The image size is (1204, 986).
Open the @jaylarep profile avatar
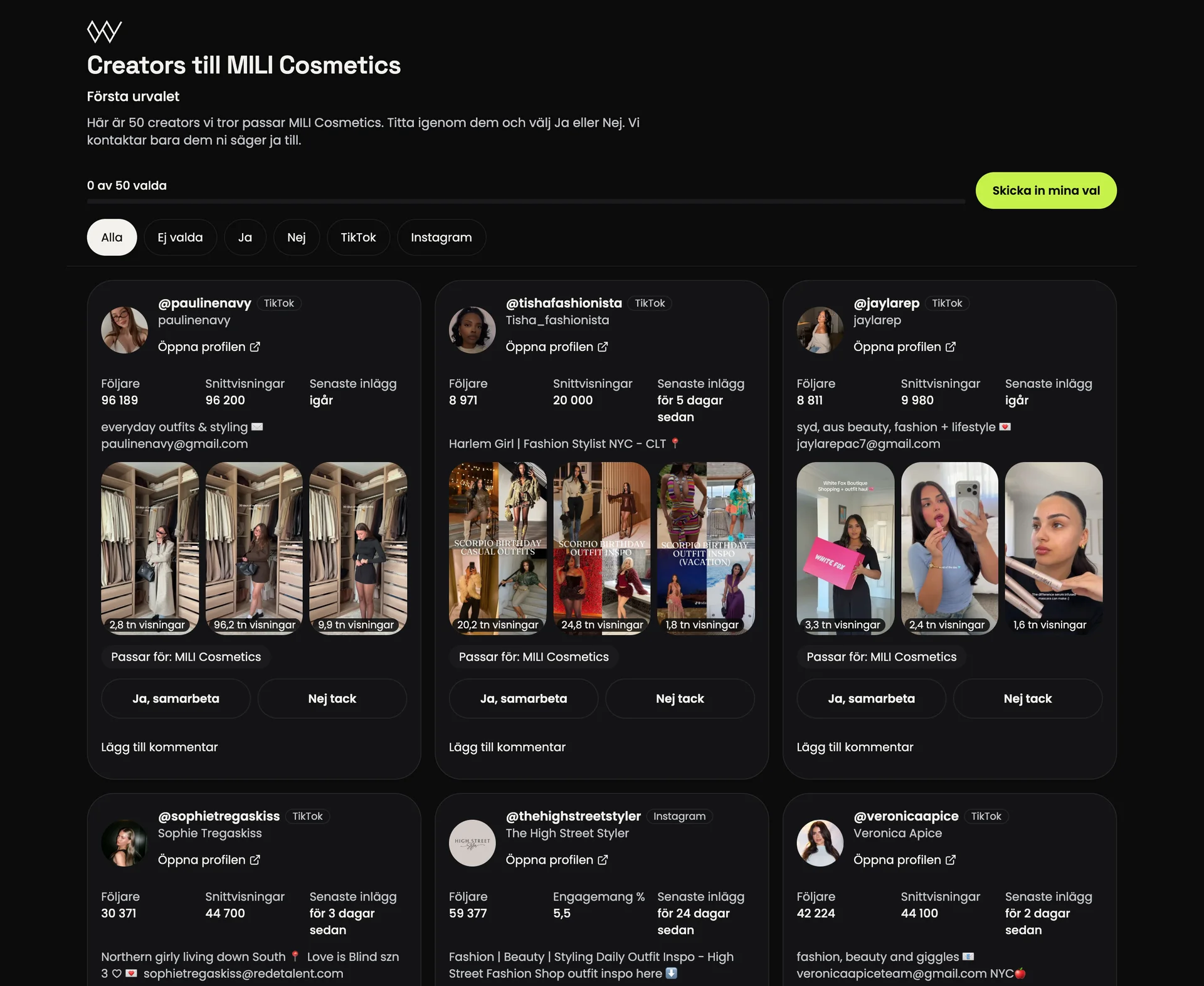(x=820, y=330)
